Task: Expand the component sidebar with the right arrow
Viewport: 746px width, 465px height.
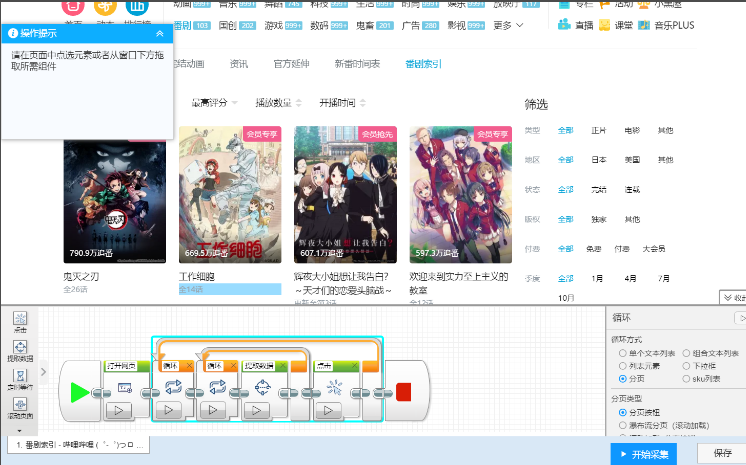Action: pyautogui.click(x=43, y=371)
